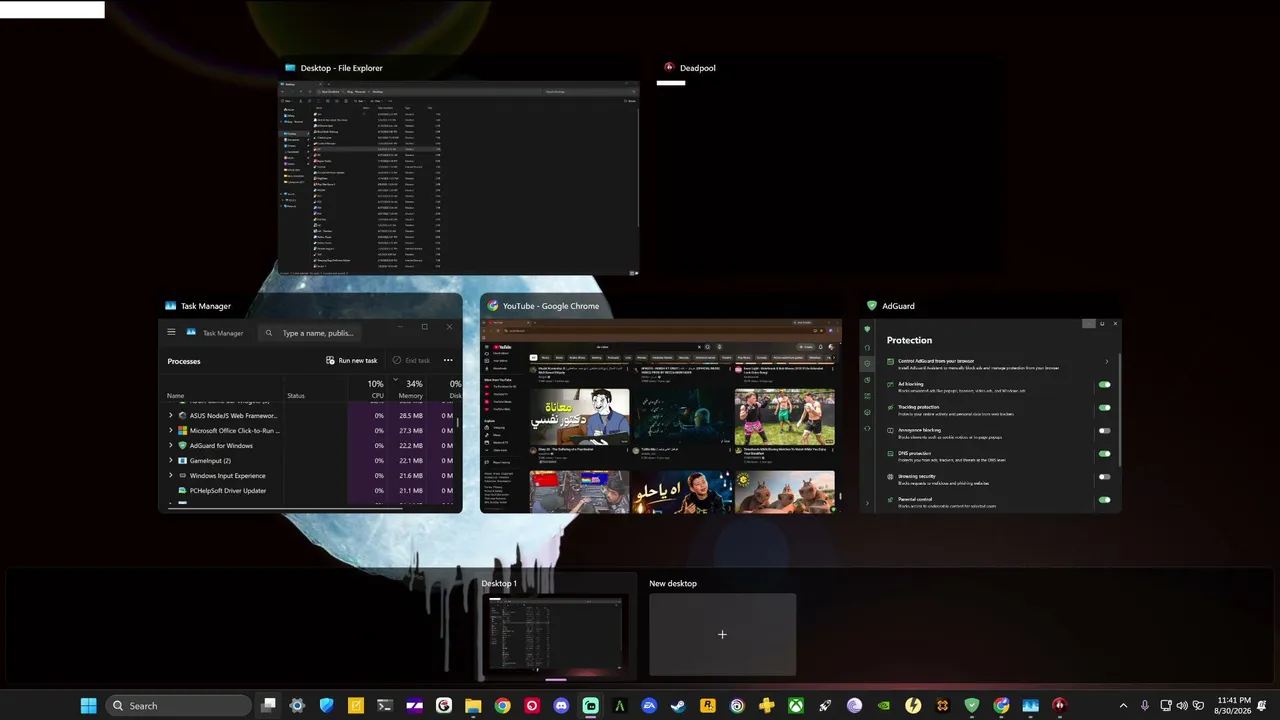Expand the GameInput (2) process group
The image size is (1280, 720).
171,460
